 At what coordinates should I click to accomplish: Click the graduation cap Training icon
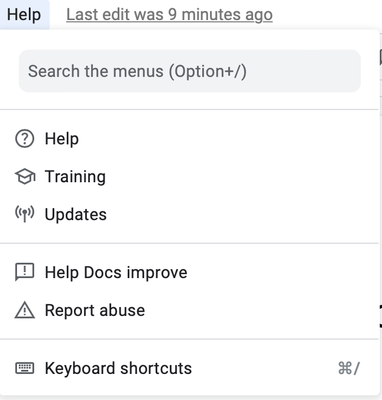pos(25,176)
